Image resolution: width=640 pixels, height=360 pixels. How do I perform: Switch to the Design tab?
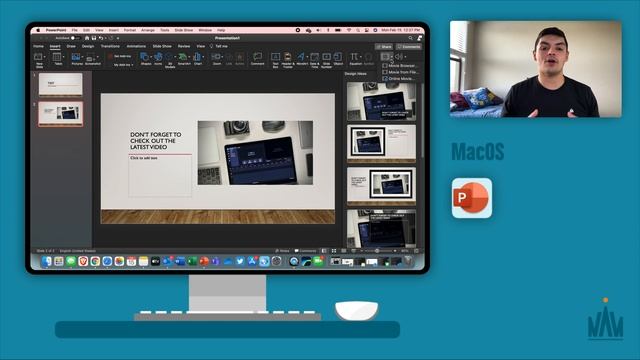pos(88,47)
